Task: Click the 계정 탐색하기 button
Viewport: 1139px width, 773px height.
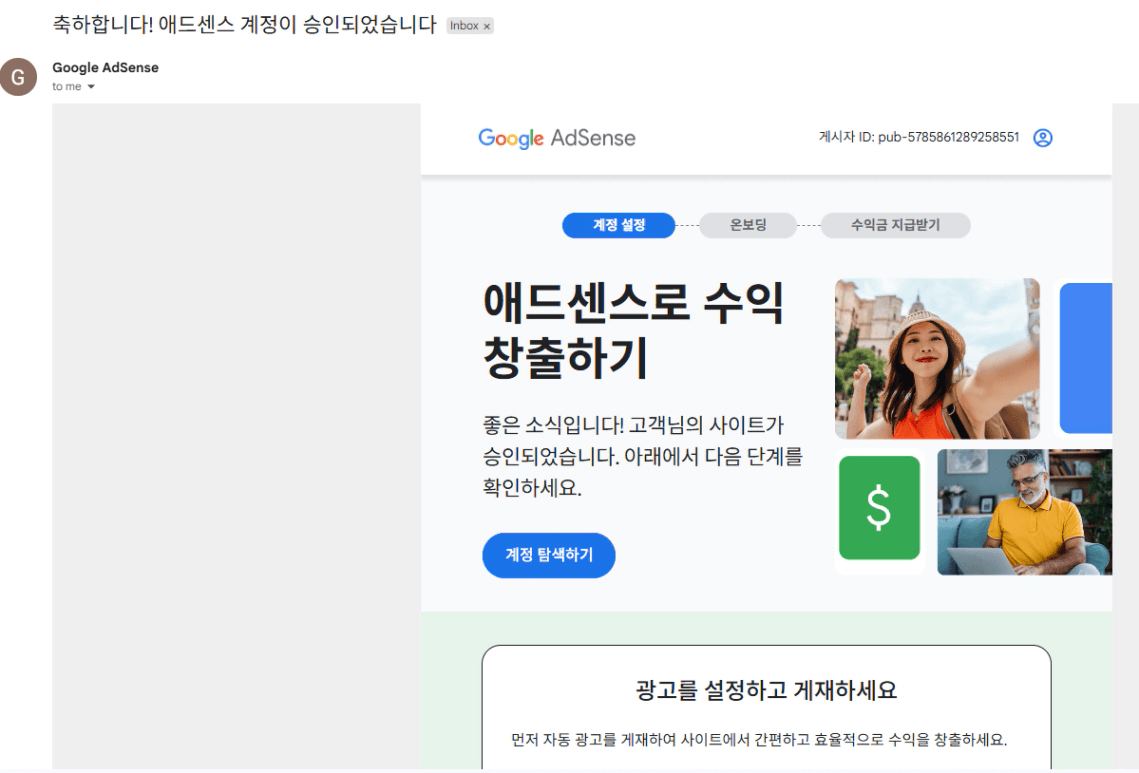Action: [548, 555]
